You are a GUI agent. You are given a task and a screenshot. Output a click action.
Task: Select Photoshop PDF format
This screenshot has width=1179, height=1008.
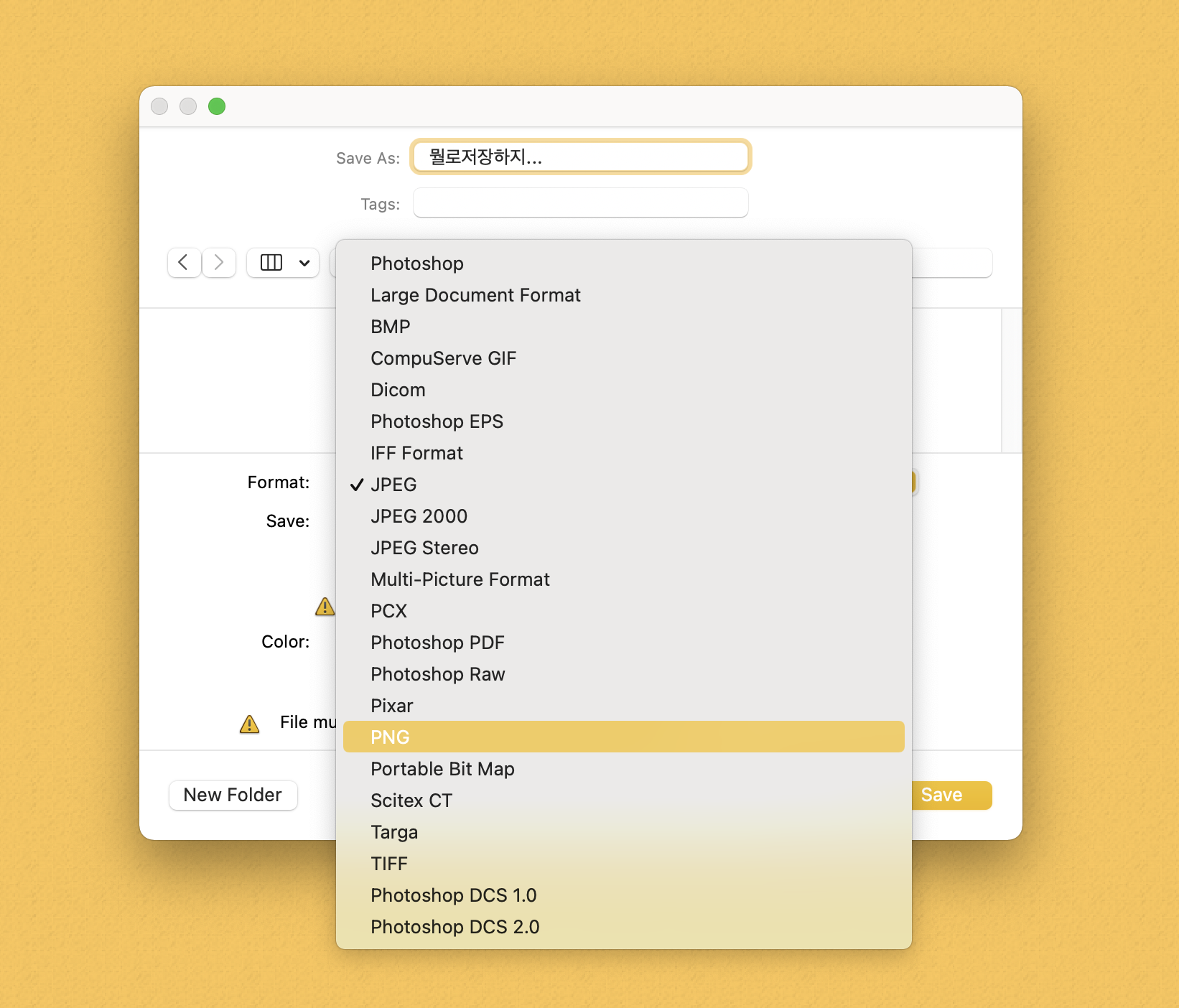click(x=623, y=643)
